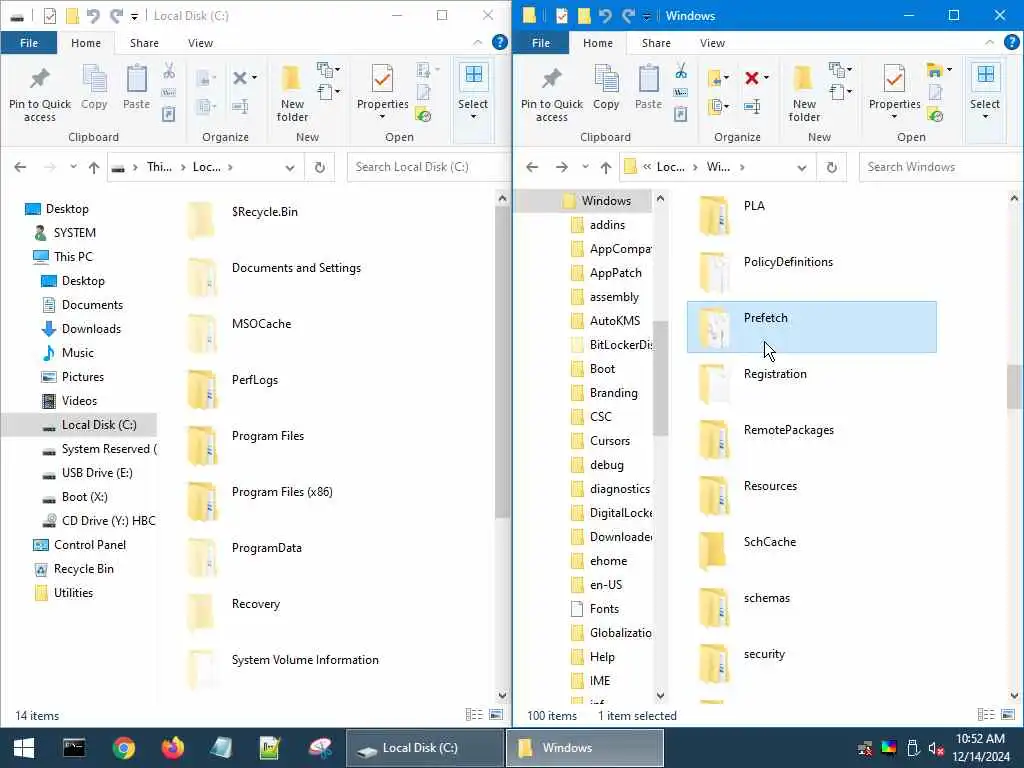Click scrollbar of Local Disk file list
This screenshot has height=768, width=1024.
click(x=502, y=363)
